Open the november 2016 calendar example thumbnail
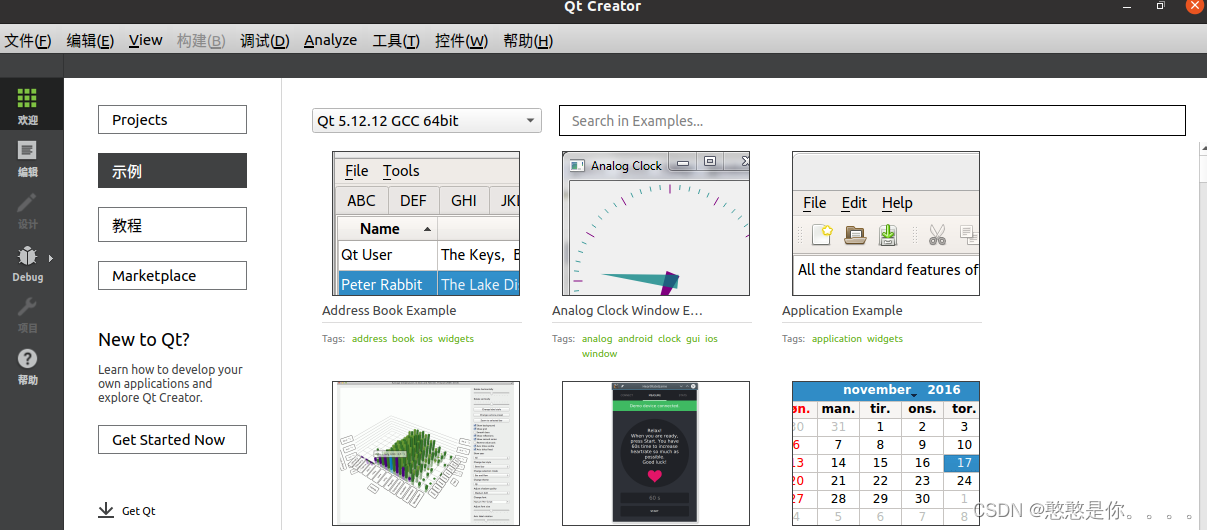Image resolution: width=1207 pixels, height=530 pixels. tap(886, 453)
